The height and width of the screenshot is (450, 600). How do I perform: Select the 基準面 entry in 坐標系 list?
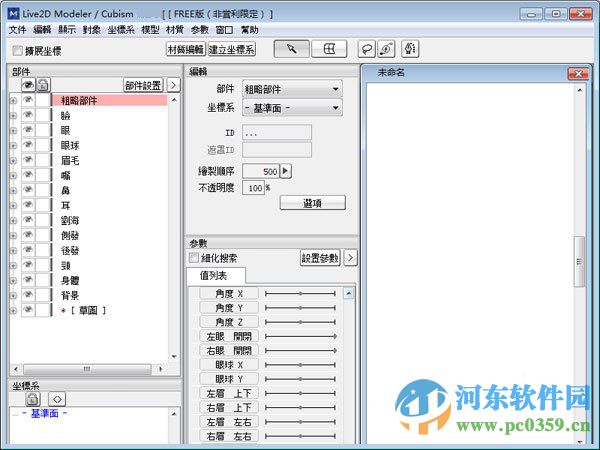tap(45, 414)
